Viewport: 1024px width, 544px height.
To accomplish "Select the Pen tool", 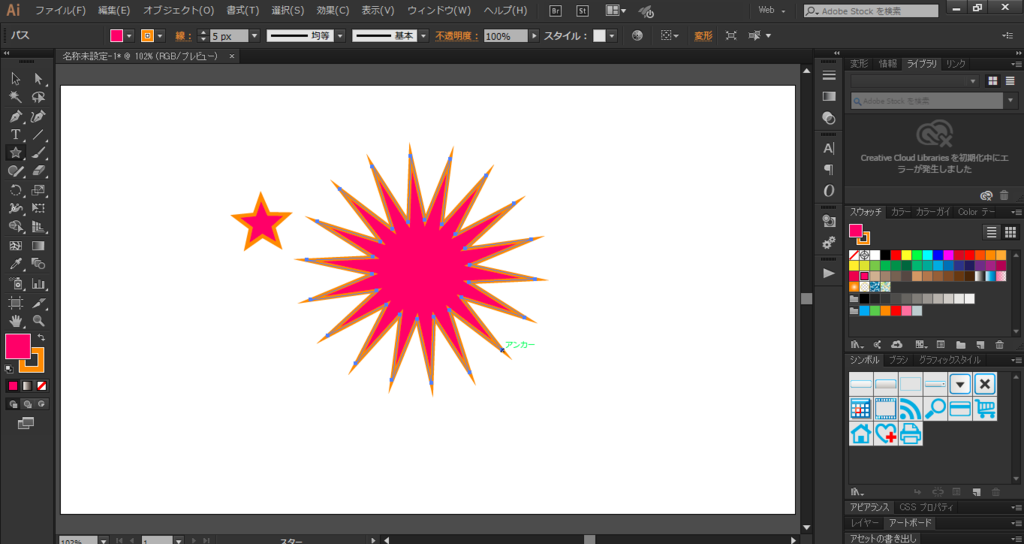I will 16,116.
